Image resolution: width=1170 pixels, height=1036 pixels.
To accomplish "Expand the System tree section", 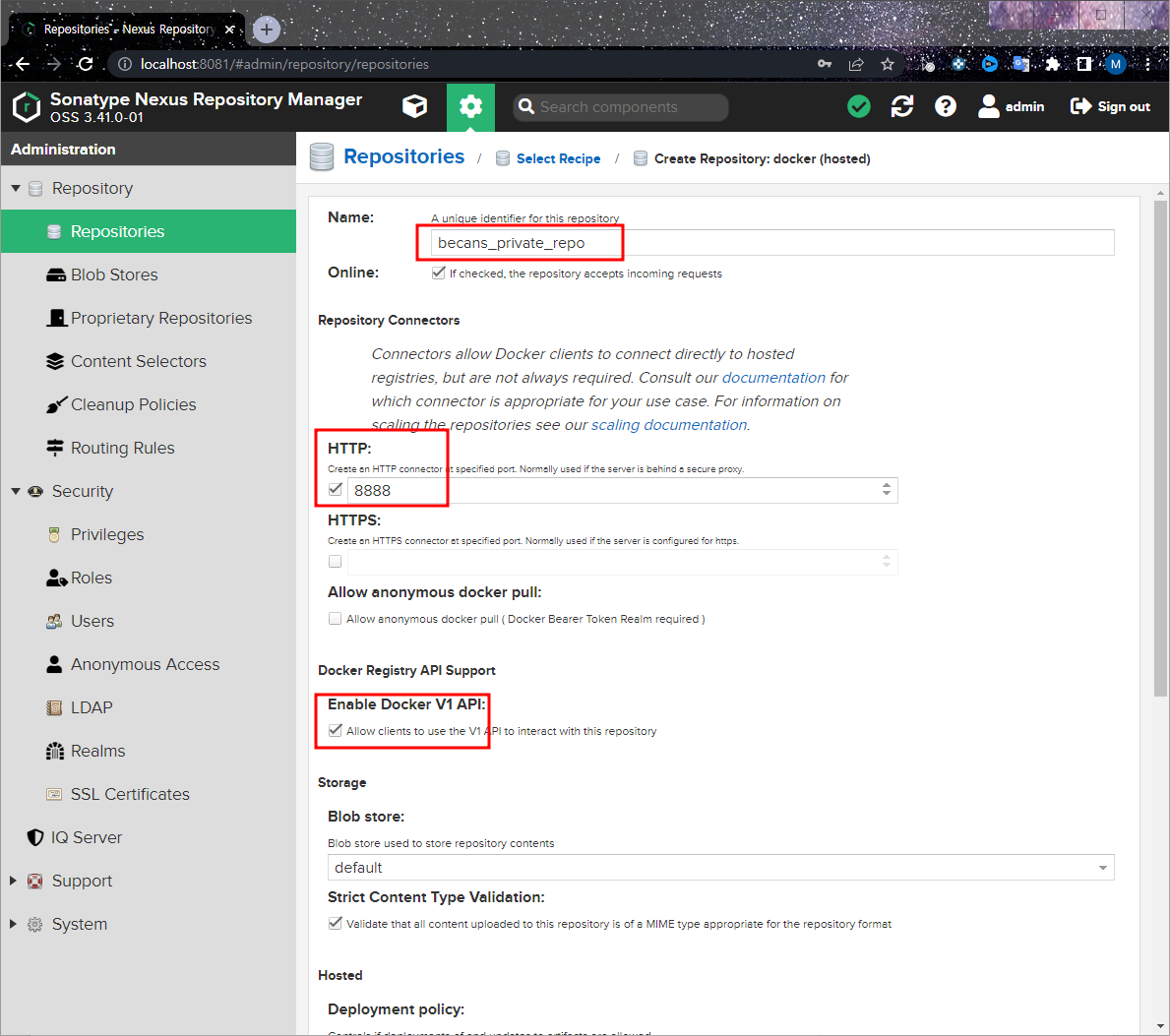I will pyautogui.click(x=13, y=924).
